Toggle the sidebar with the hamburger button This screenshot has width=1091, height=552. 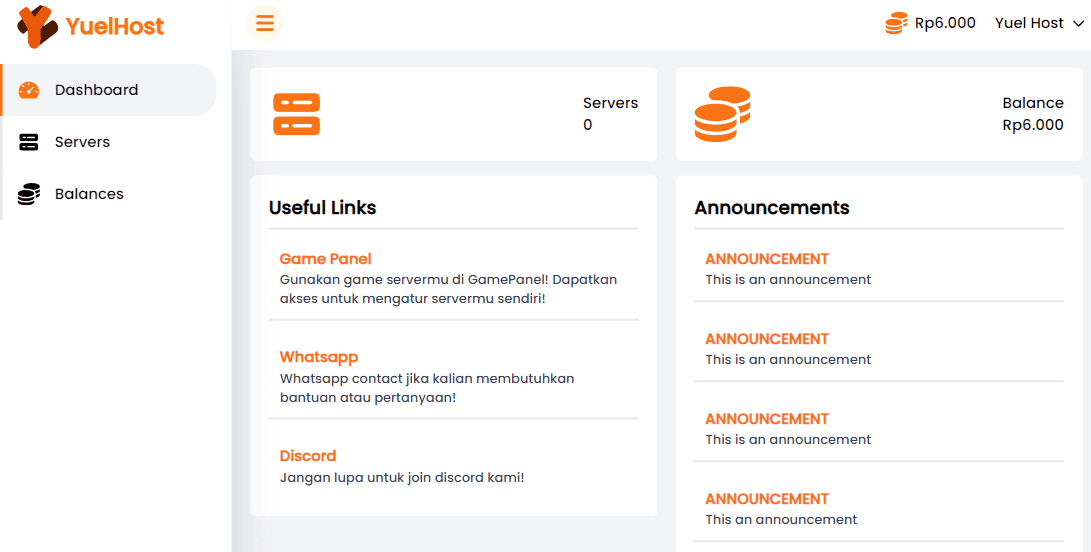(x=265, y=23)
